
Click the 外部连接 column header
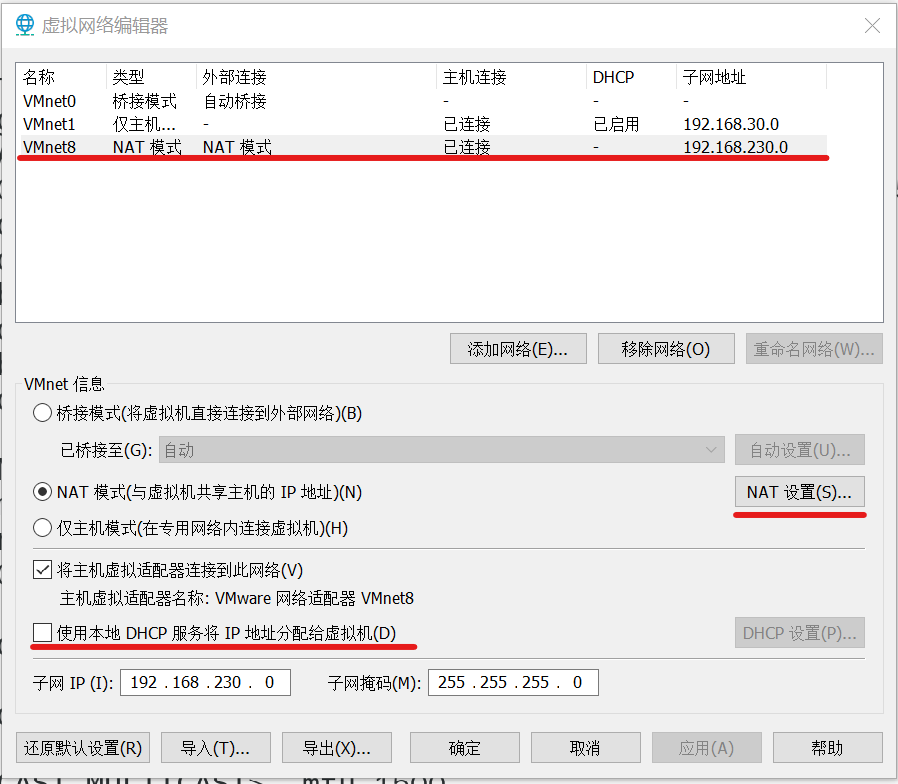pyautogui.click(x=317, y=77)
